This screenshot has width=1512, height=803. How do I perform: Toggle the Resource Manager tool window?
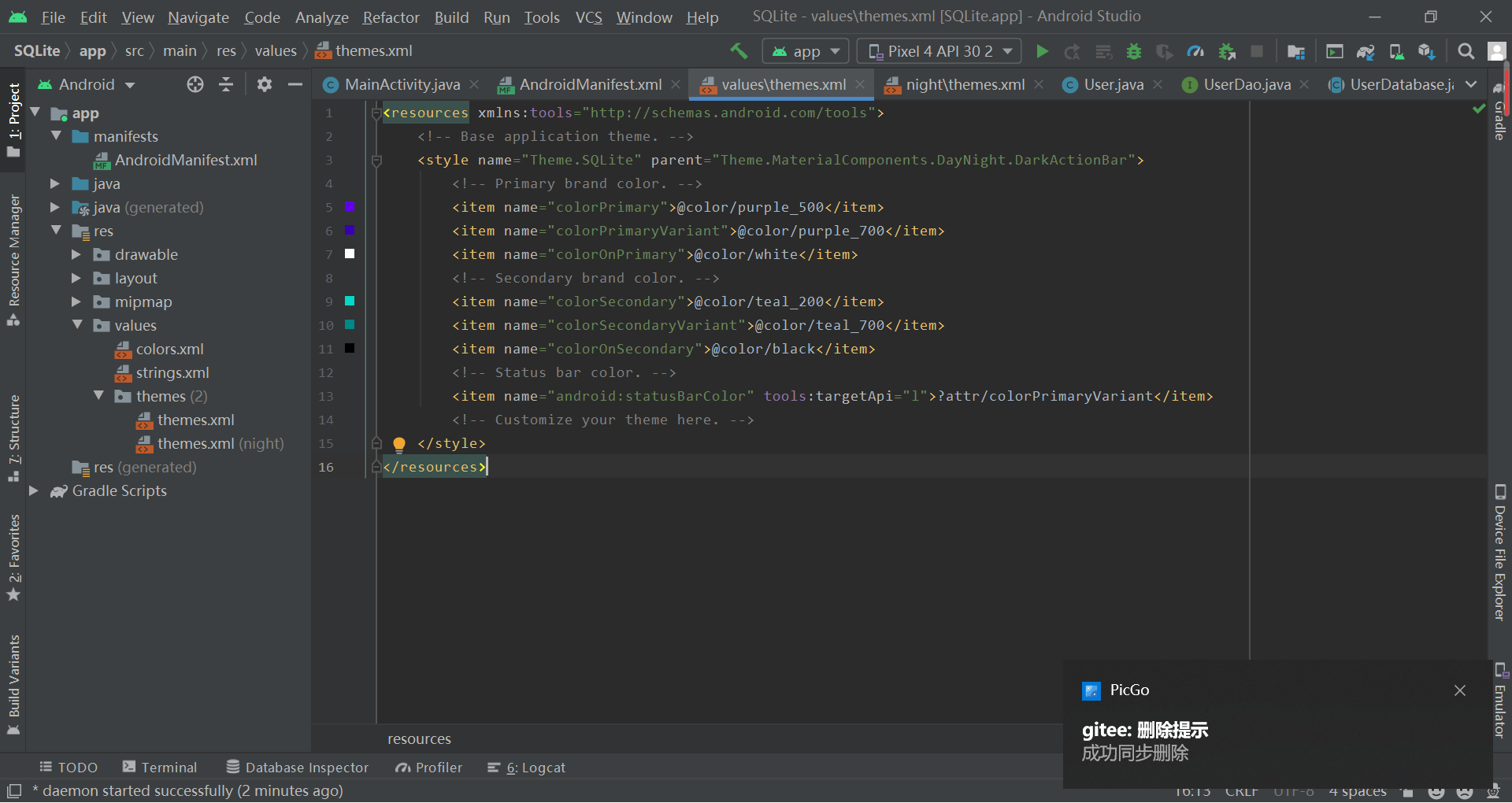(14, 261)
